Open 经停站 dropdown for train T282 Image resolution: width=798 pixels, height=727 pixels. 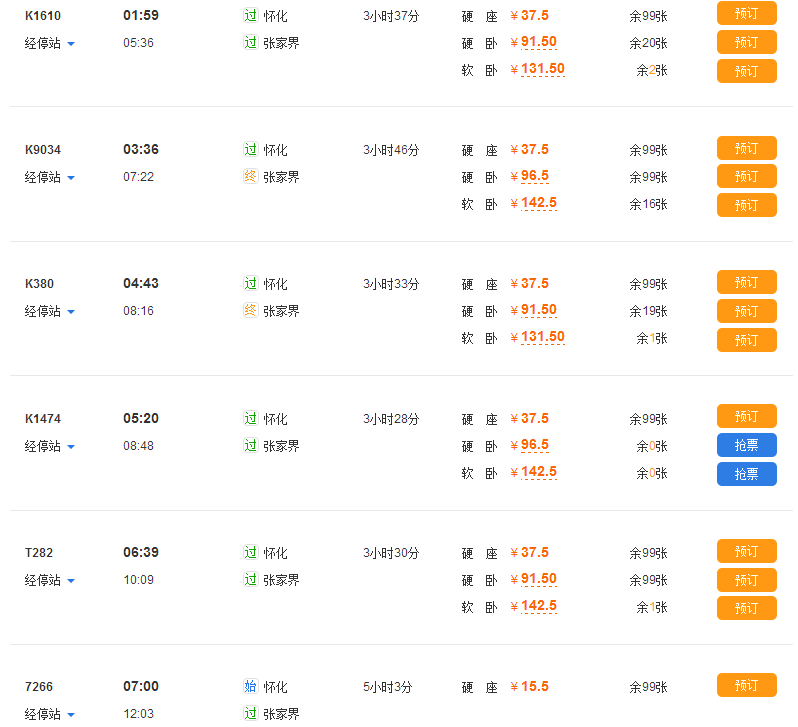(50, 580)
